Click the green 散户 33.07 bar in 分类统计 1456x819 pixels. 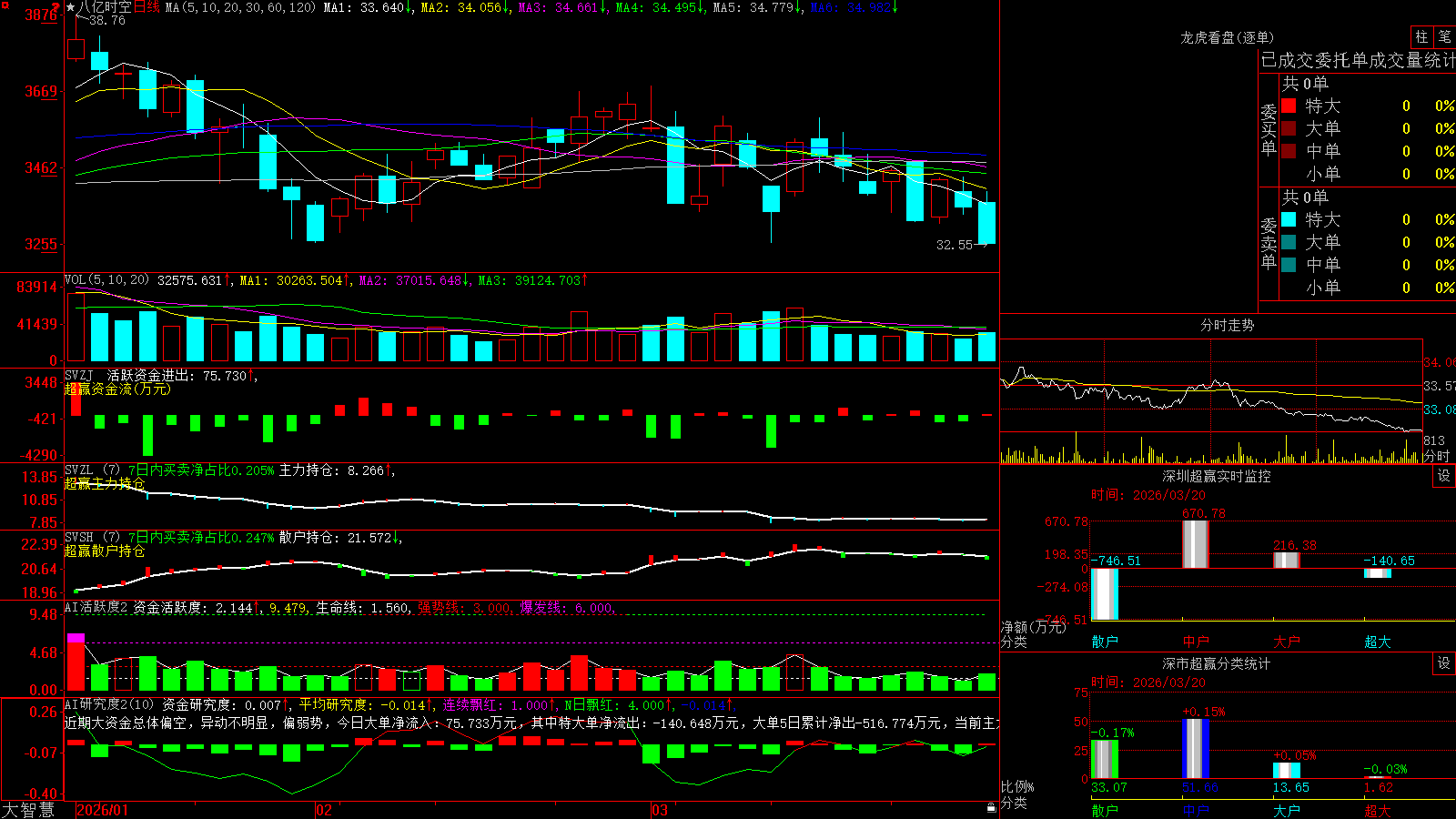tap(1105, 759)
